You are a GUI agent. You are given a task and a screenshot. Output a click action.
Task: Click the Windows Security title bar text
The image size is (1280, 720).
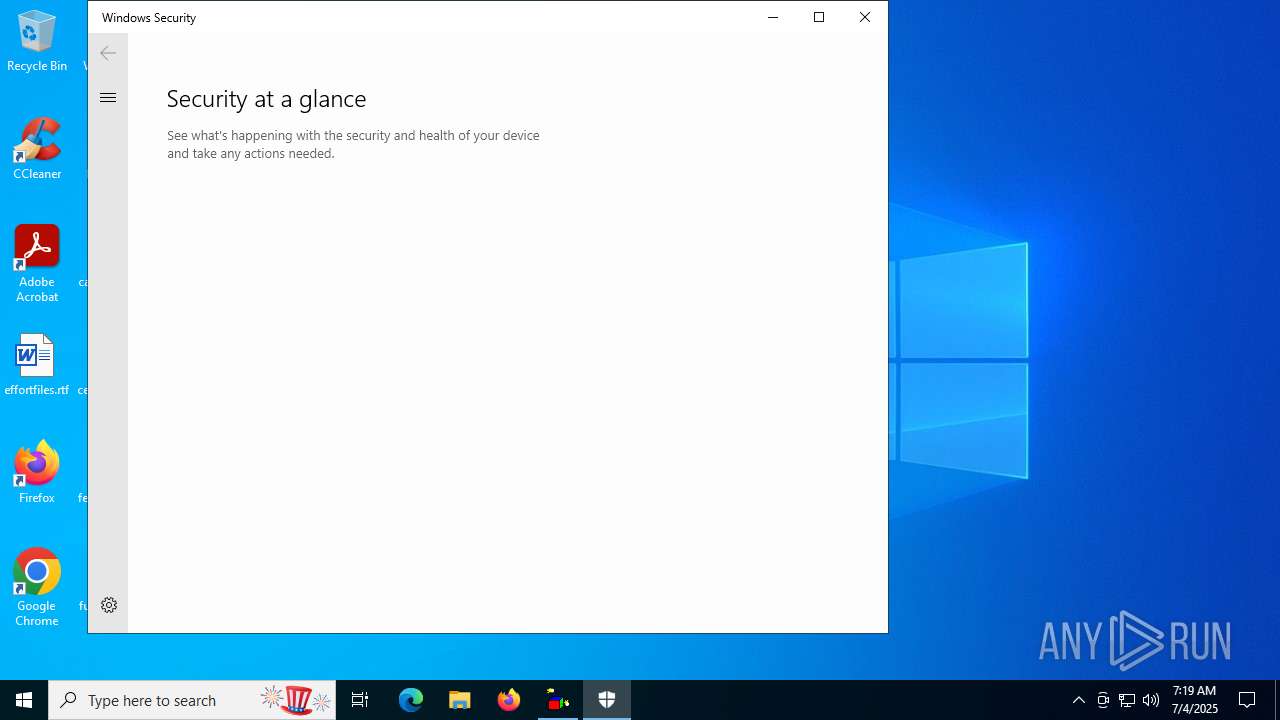click(149, 17)
